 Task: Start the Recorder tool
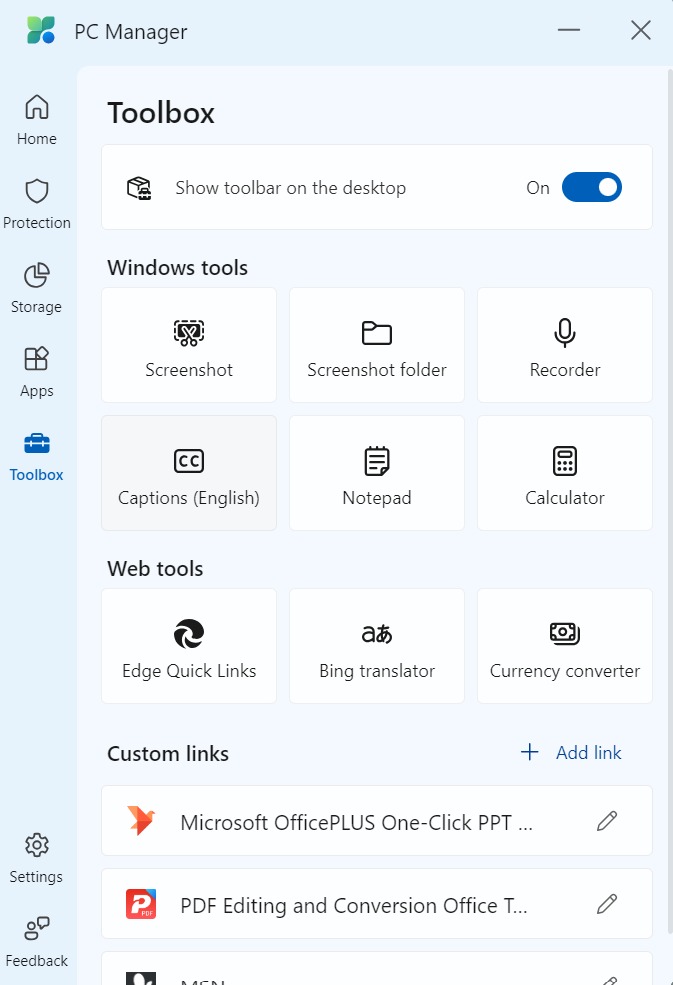[565, 345]
